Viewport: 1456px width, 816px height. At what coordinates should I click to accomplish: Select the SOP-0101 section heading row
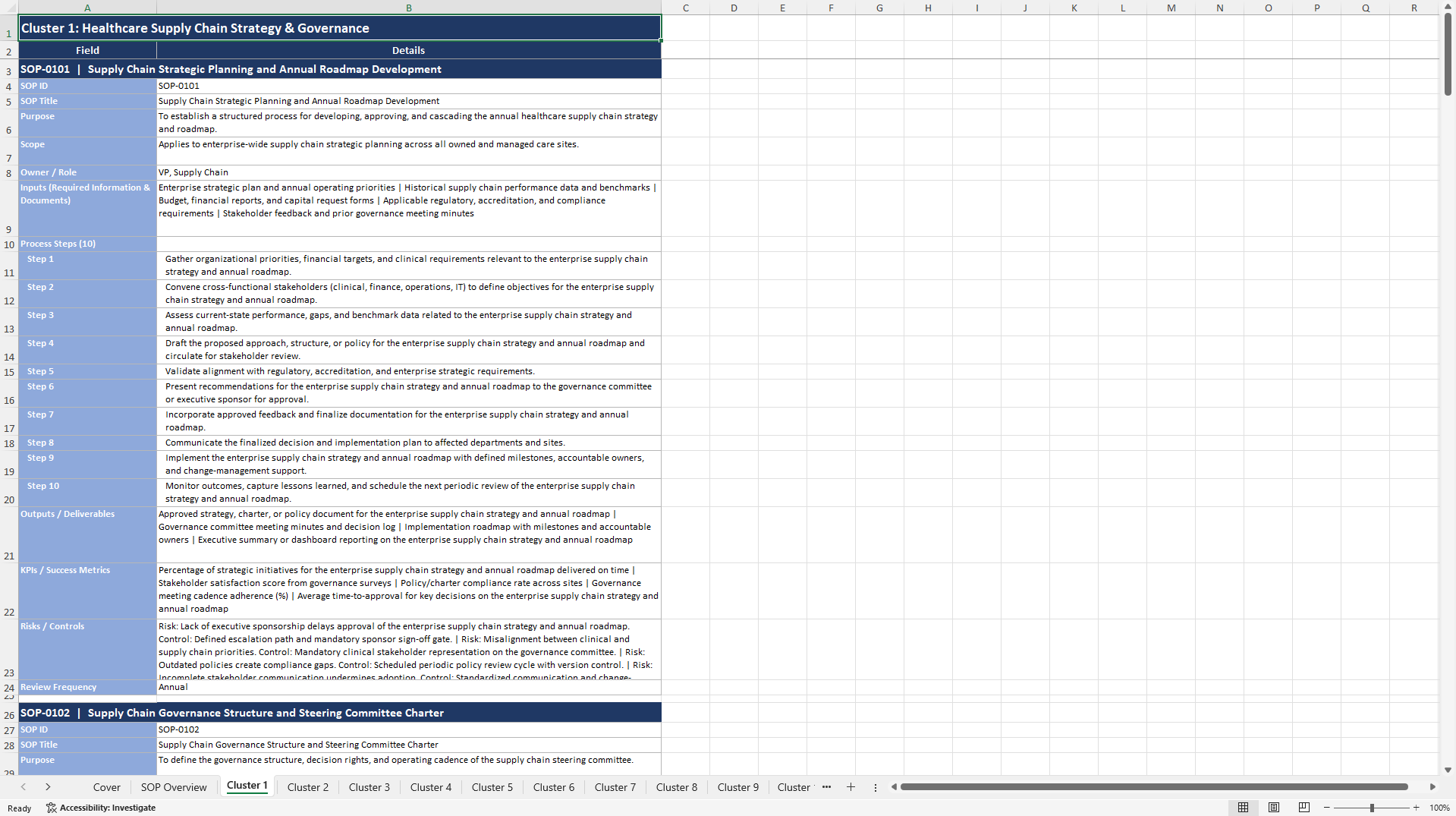(339, 69)
